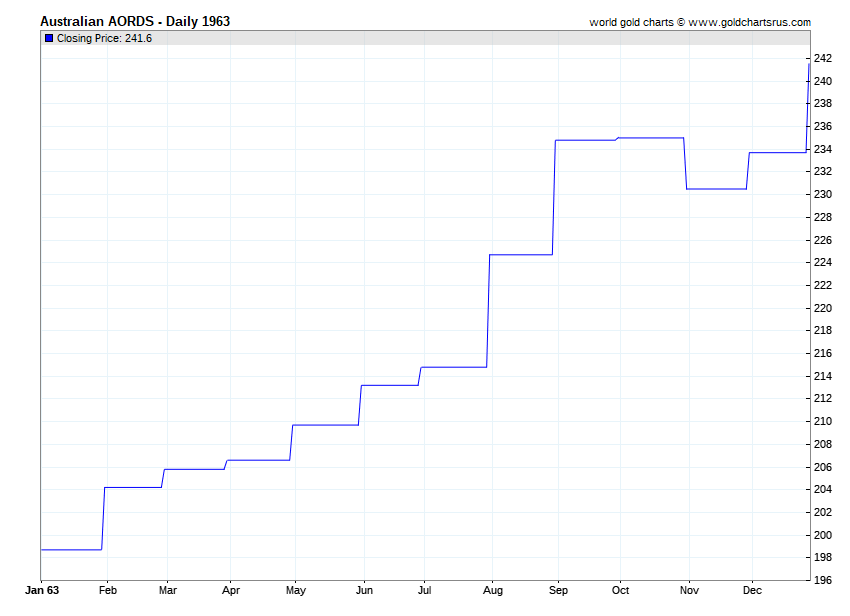Screen dimensions: 850x616
Task: Click the 196 value on the y-axis
Action: pyautogui.click(x=823, y=580)
